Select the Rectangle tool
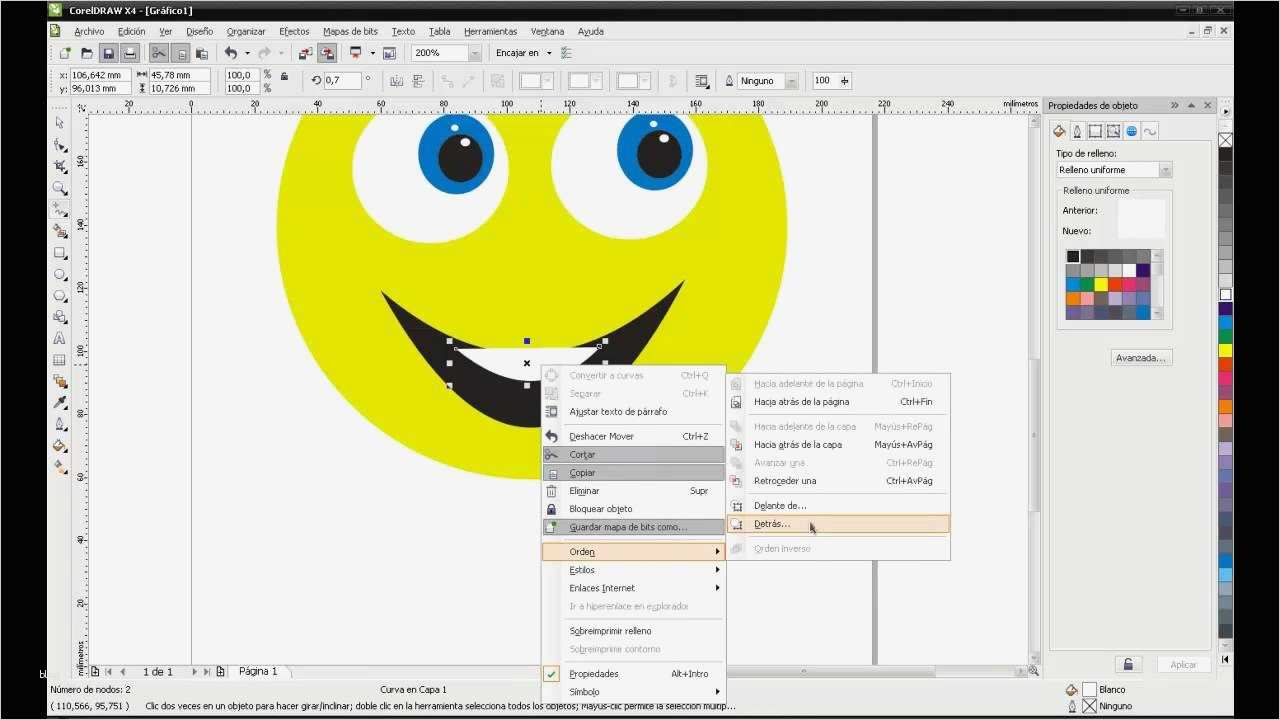Viewport: 1280px width, 720px height. 60,253
